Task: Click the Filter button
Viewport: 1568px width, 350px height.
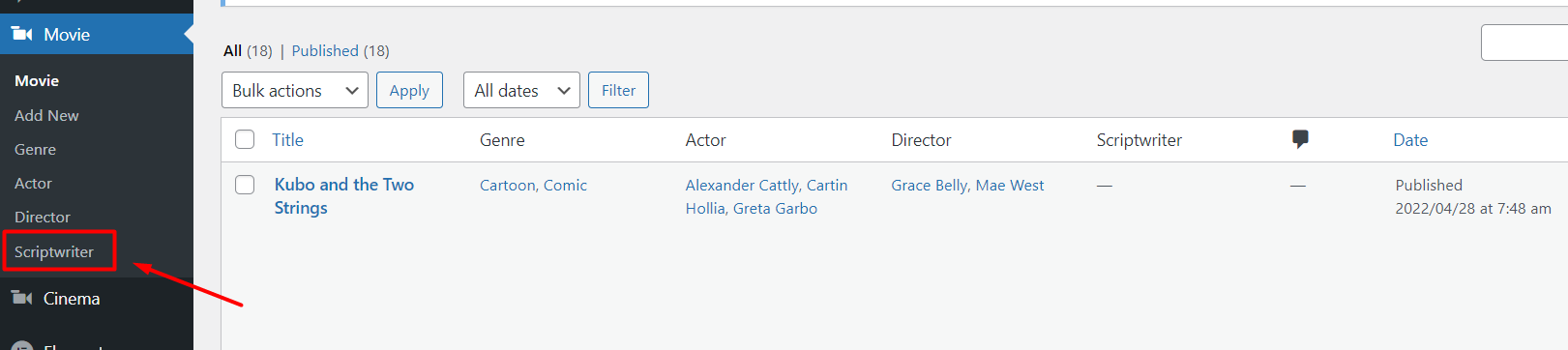Action: coord(618,90)
